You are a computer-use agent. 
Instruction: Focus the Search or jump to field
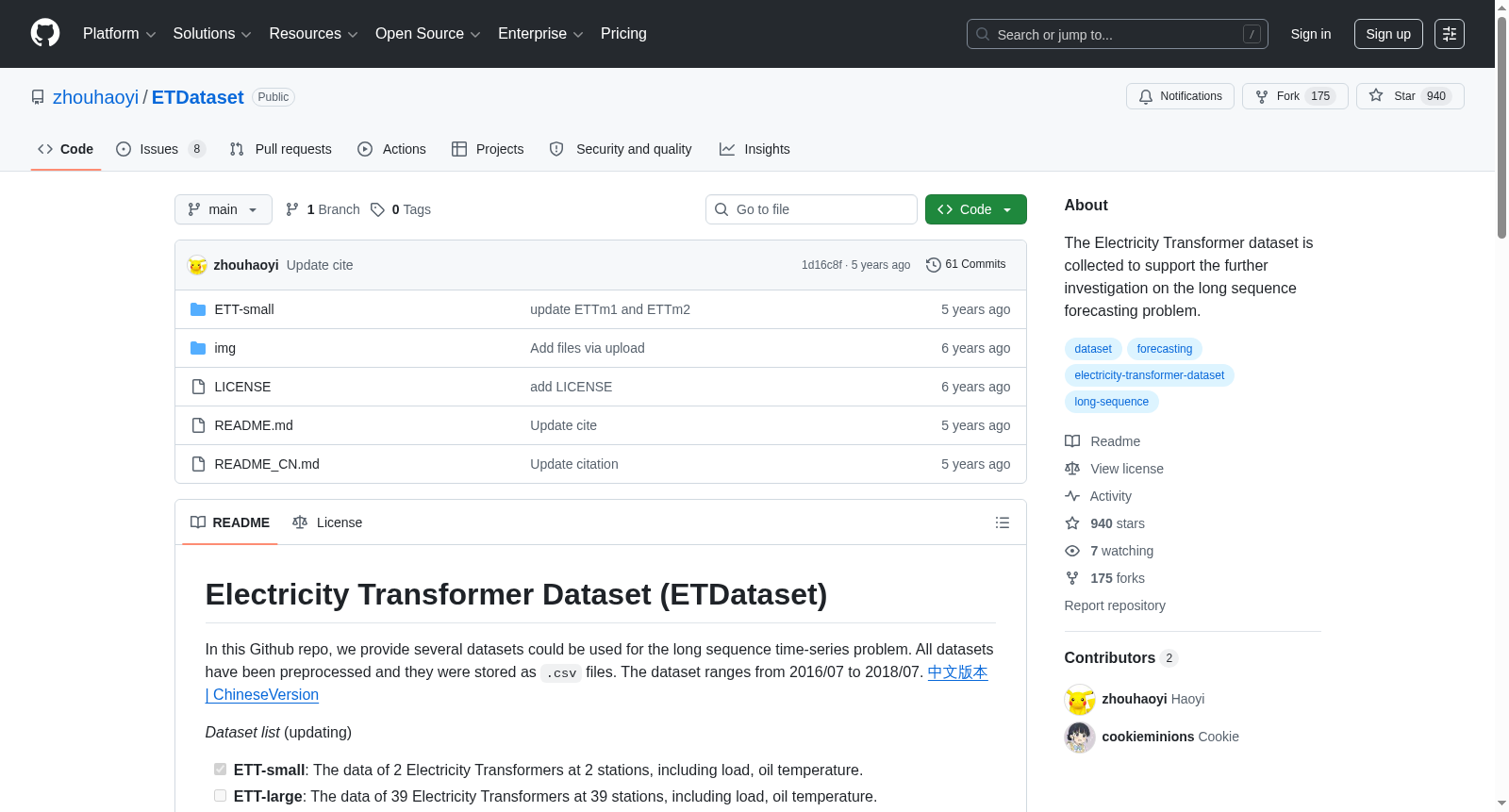click(1117, 34)
